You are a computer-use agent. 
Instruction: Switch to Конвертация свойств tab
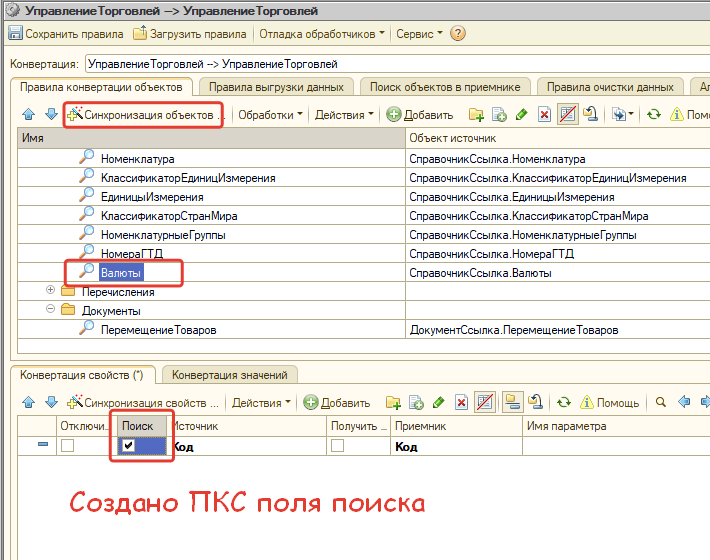(82, 375)
